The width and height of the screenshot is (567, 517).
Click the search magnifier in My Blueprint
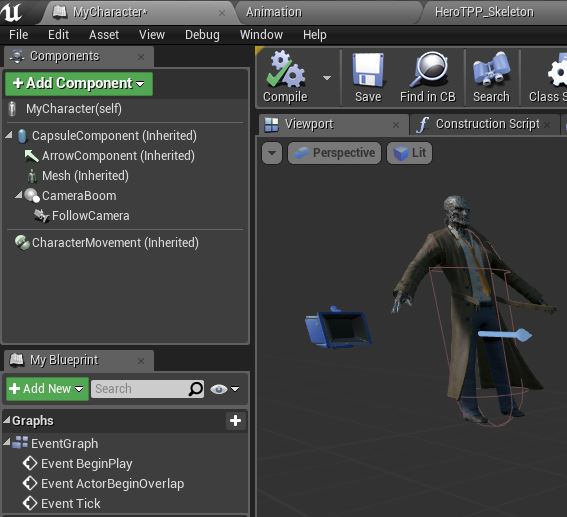tap(196, 389)
